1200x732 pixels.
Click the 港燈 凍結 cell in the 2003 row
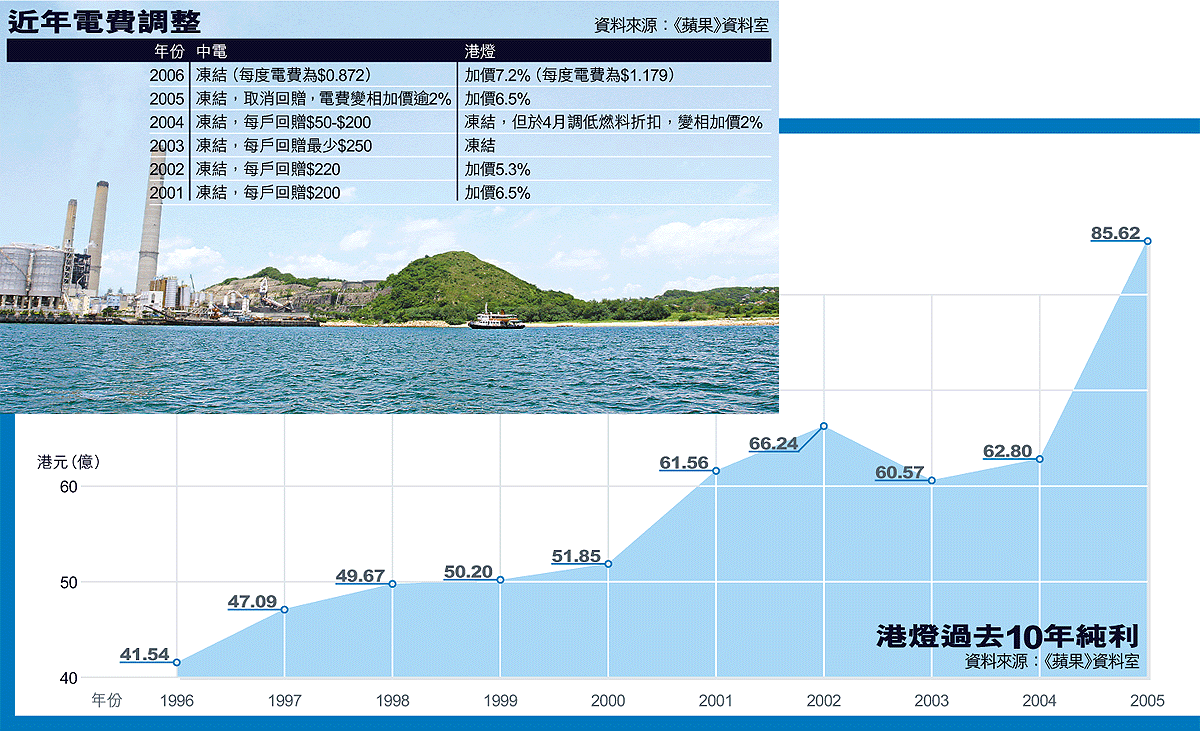click(480, 146)
